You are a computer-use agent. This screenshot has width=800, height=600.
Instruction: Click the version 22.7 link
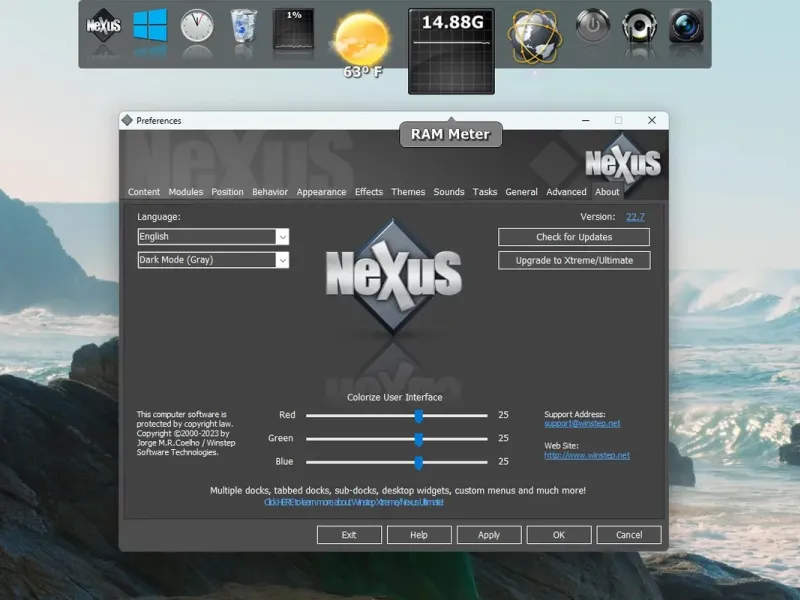click(635, 217)
